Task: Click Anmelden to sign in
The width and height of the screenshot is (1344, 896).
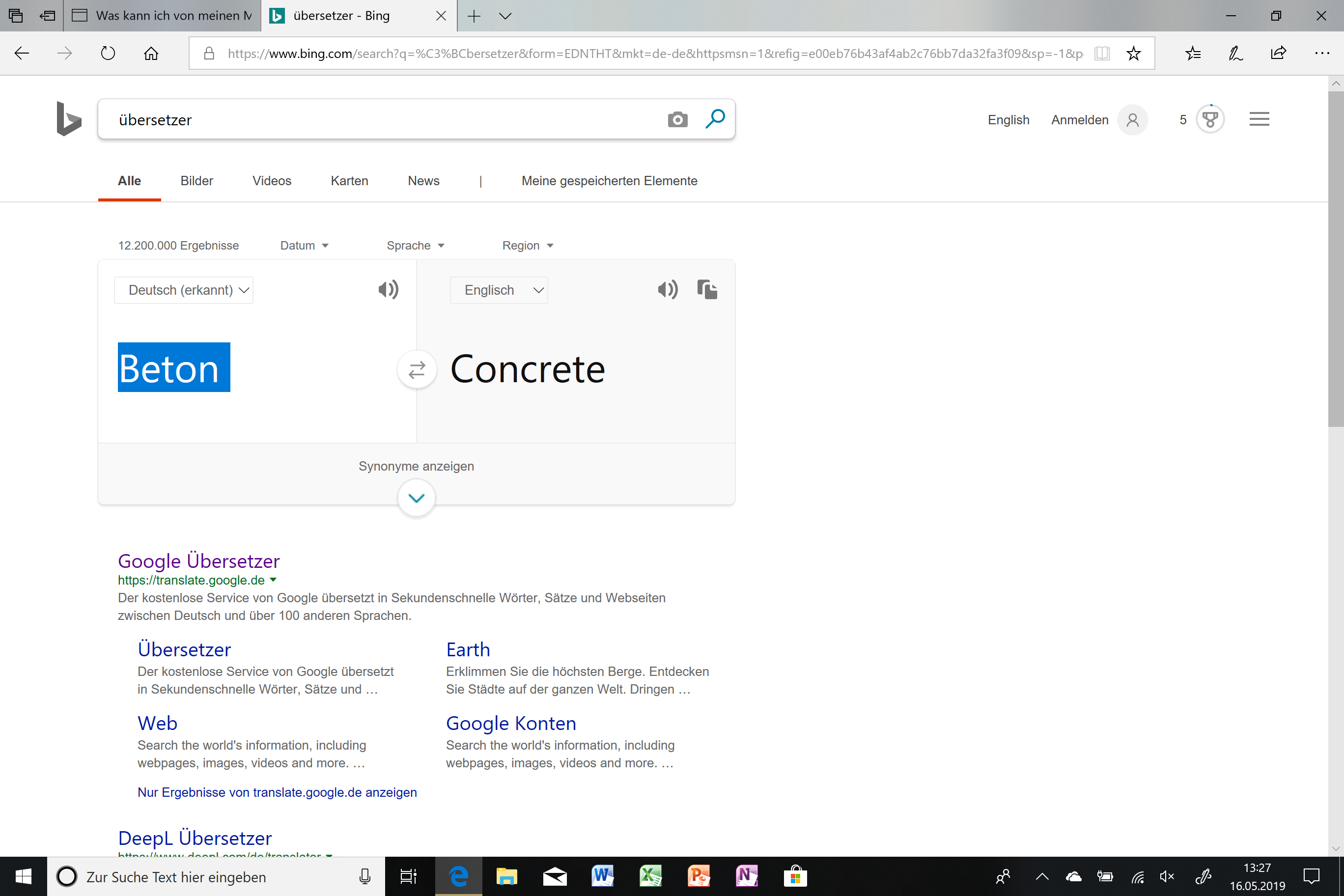Action: 1079,120
